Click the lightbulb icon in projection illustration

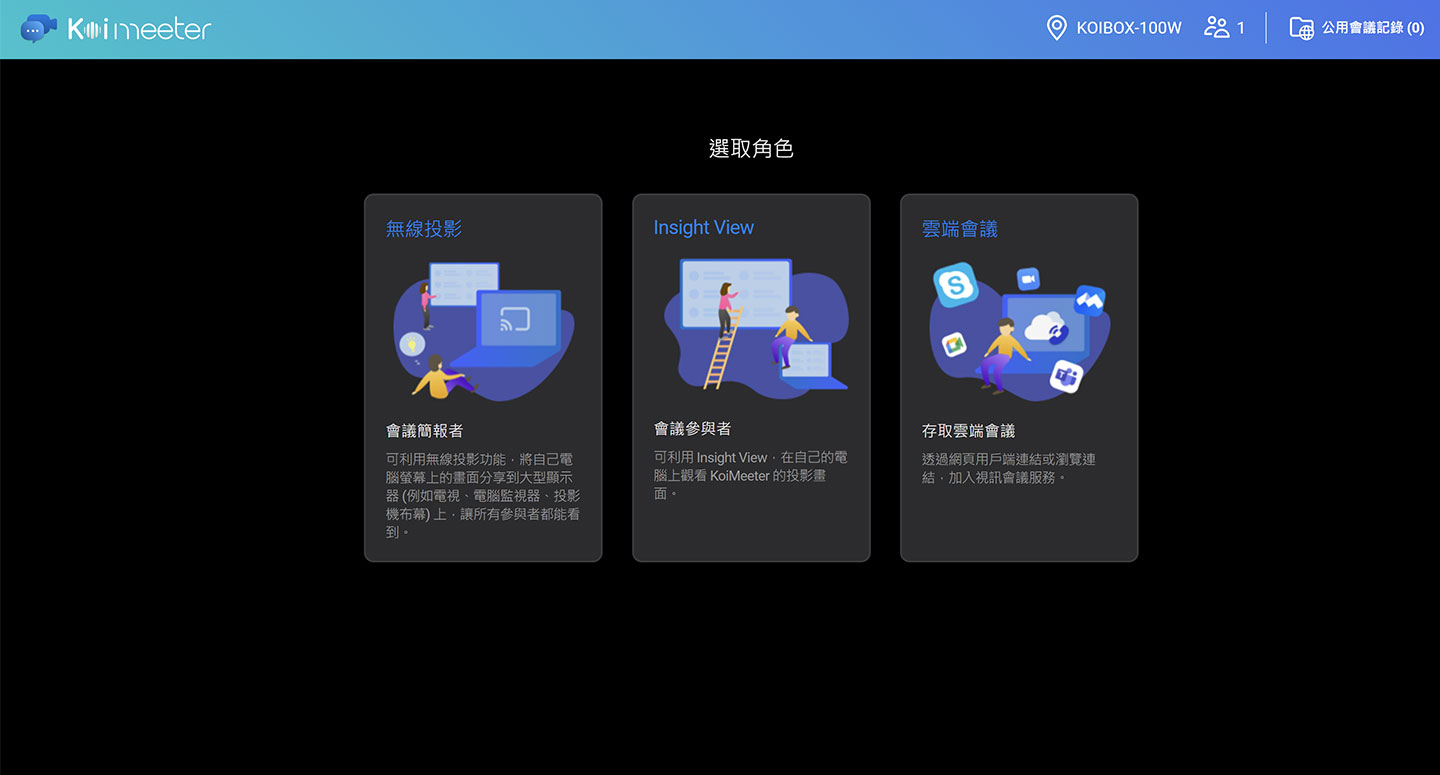tap(412, 345)
